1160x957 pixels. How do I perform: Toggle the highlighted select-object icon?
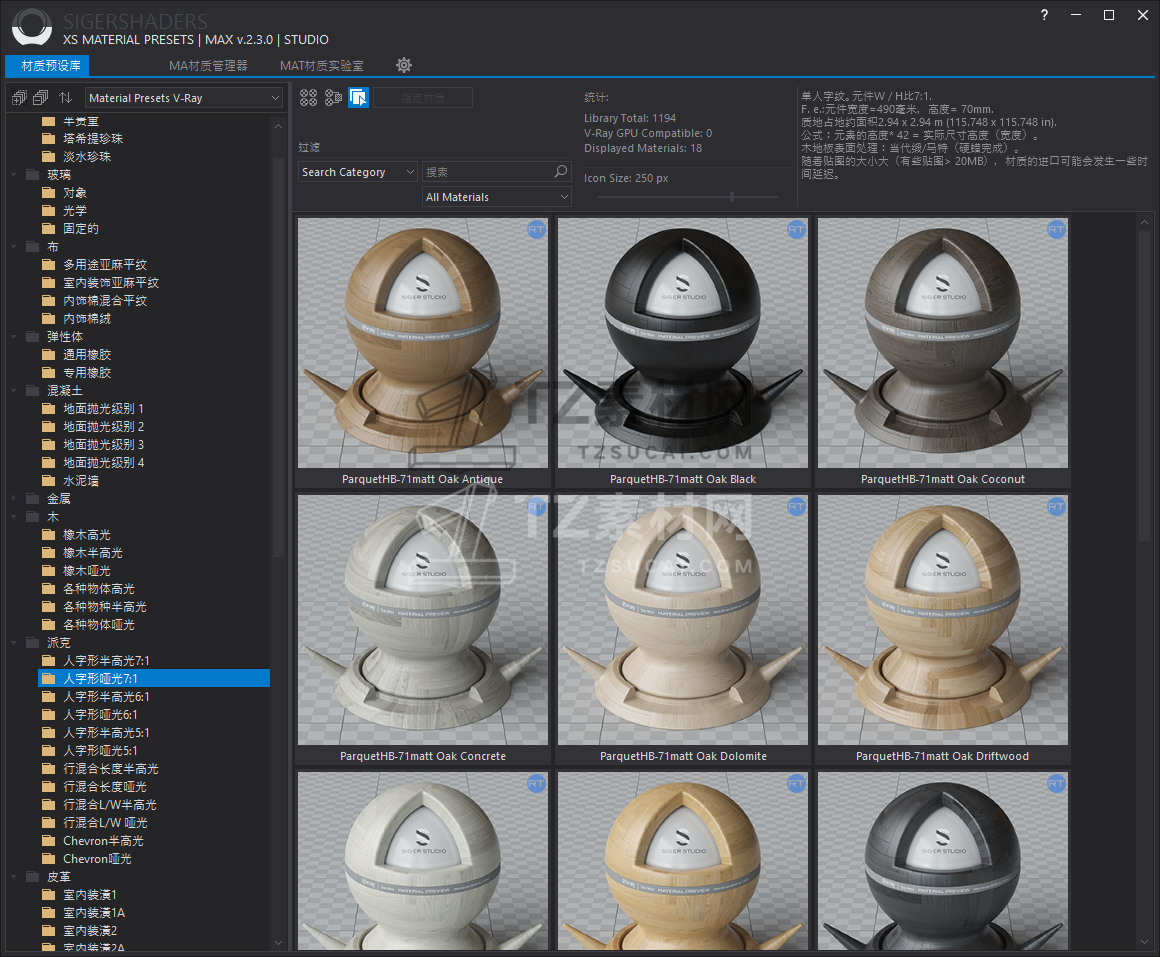(x=359, y=97)
